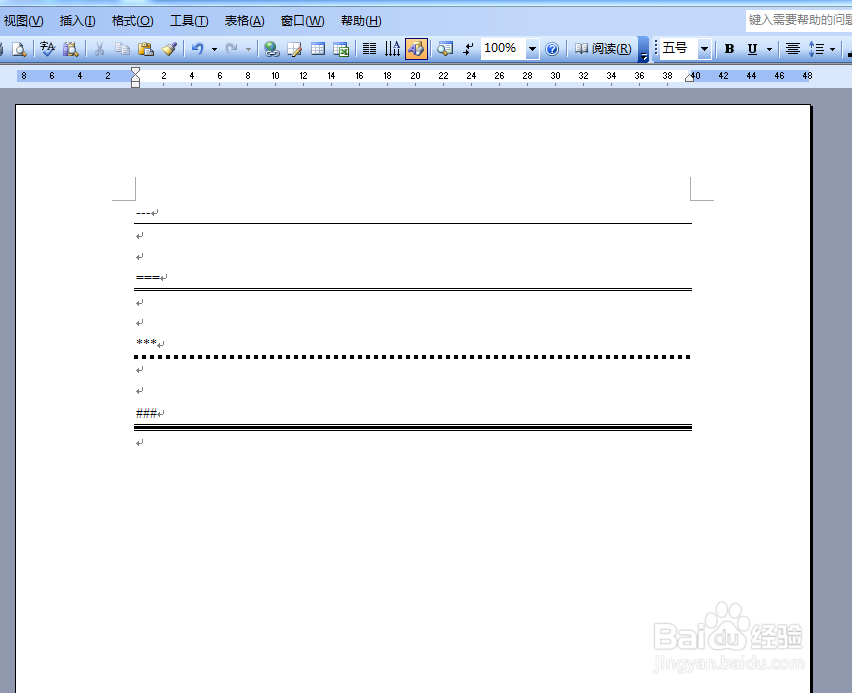This screenshot has width=852, height=693.
Task: Open the 100% zoom dropdown arrow
Action: [532, 49]
